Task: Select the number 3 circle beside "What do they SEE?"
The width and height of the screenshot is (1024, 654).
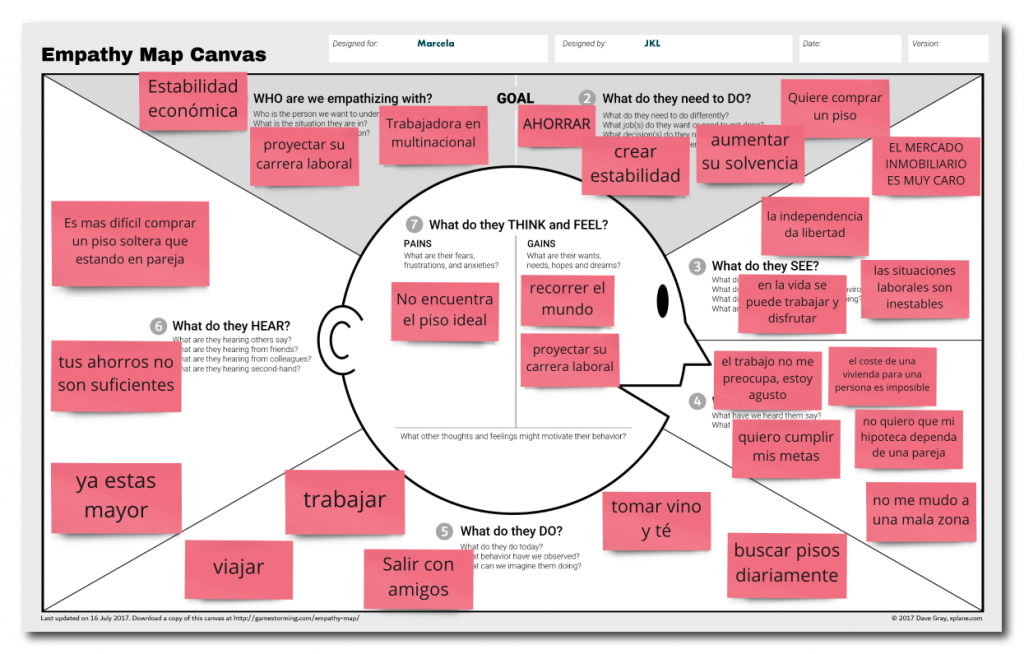Action: tap(697, 267)
